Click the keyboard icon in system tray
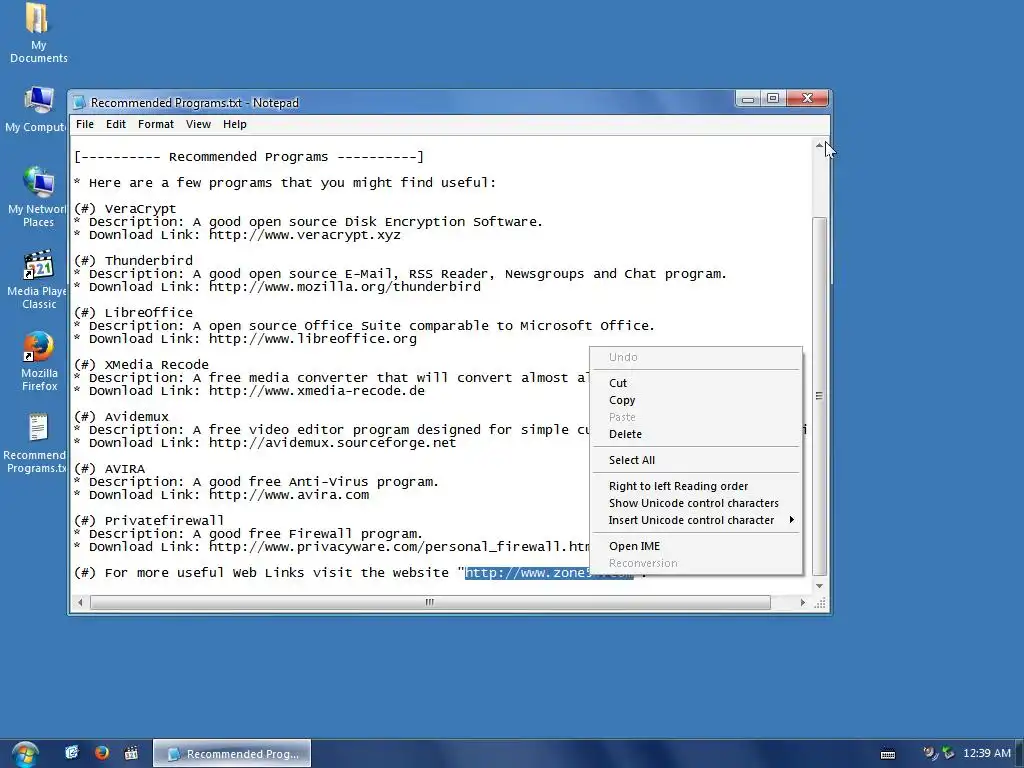This screenshot has width=1024, height=768. 888,754
